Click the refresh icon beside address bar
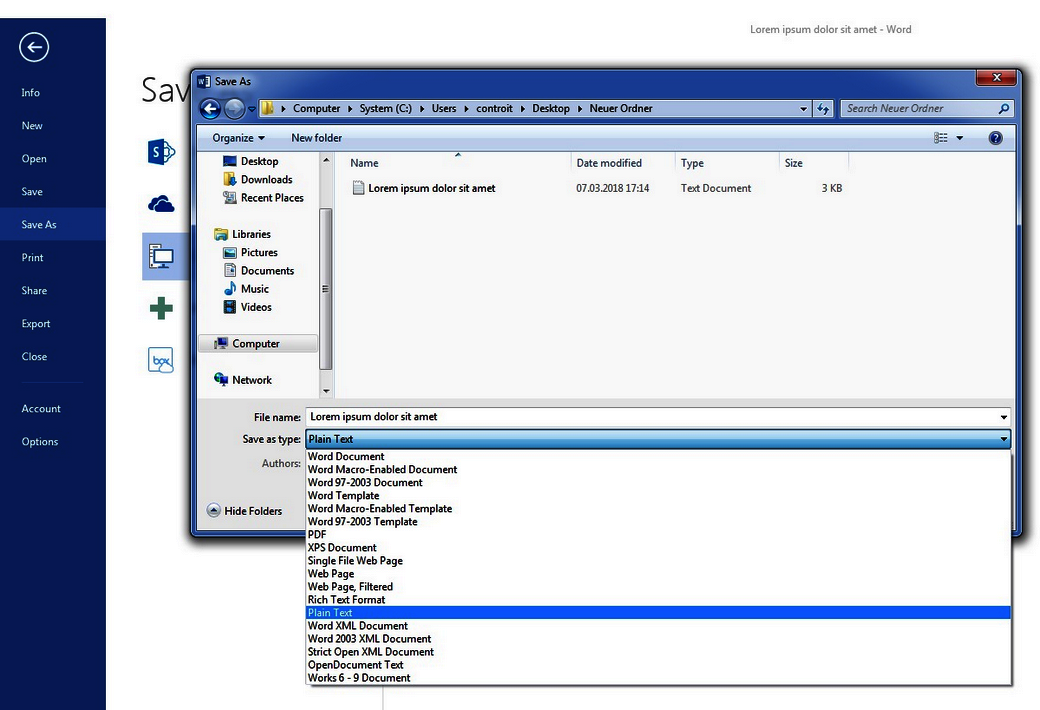This screenshot has height=710, width=1040. (x=823, y=109)
